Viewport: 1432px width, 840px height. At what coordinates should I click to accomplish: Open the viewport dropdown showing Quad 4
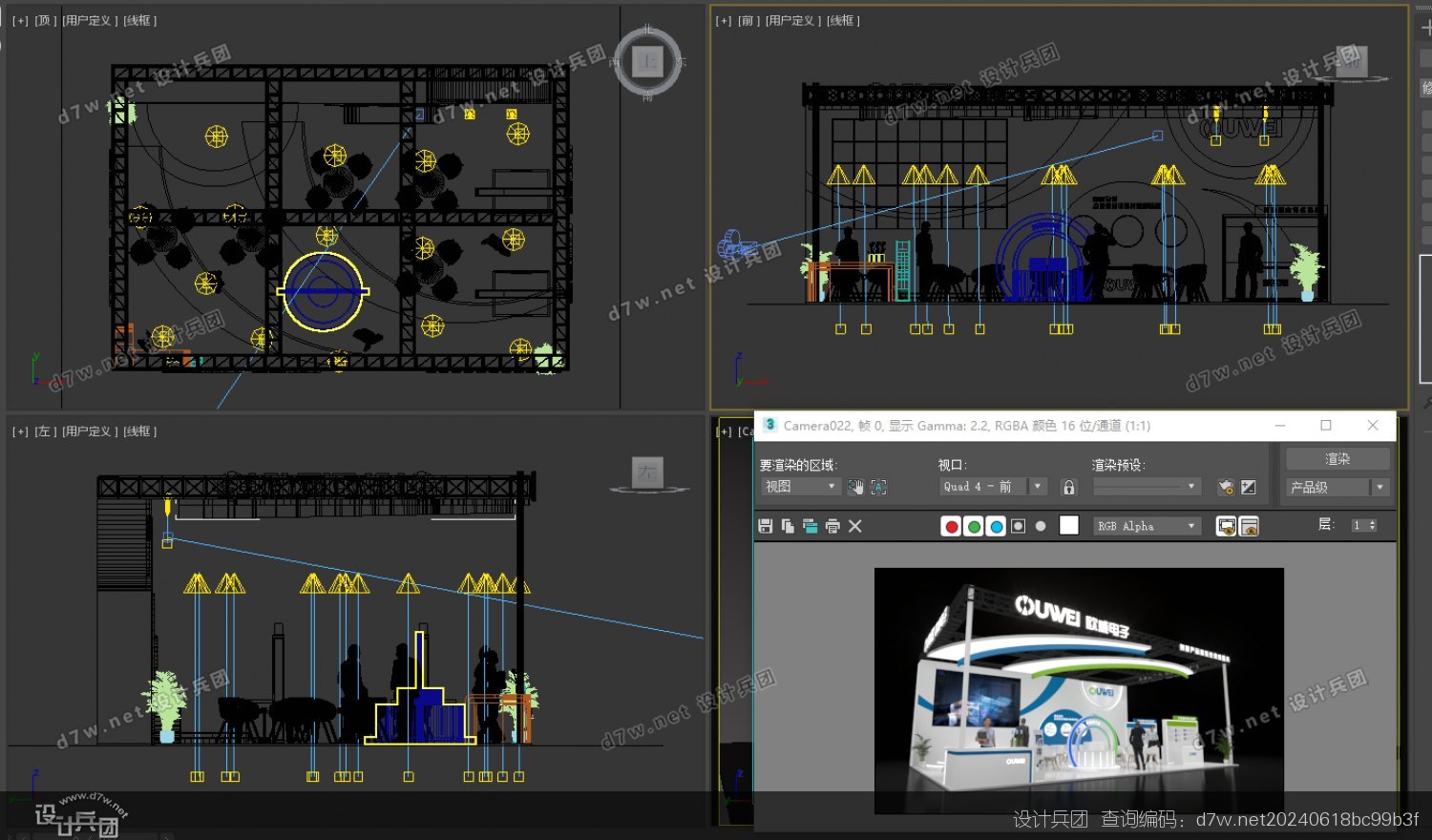click(x=993, y=487)
